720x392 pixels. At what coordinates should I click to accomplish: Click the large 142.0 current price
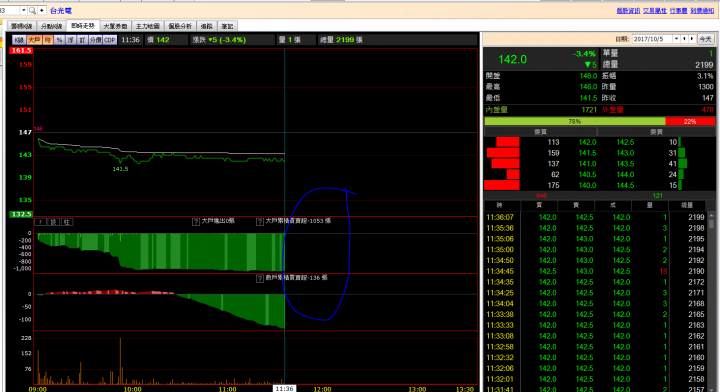coord(512,59)
